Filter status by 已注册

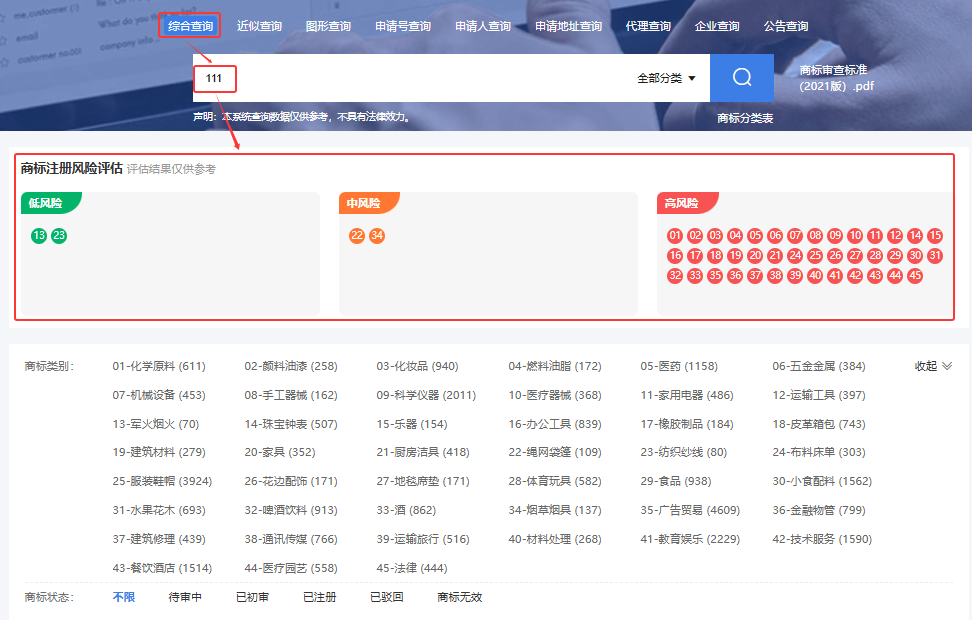pos(319,597)
